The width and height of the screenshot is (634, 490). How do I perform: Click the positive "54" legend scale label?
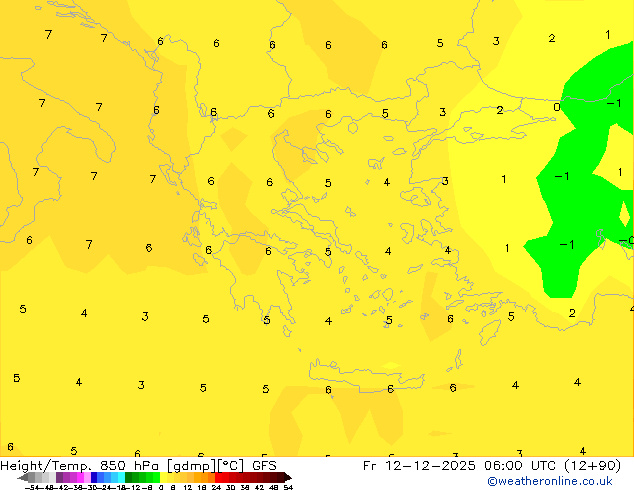(288, 487)
